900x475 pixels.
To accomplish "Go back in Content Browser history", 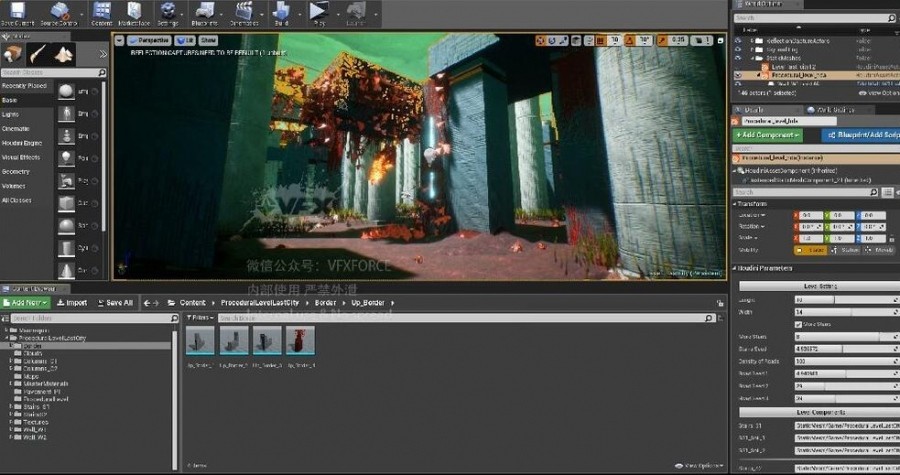I will [147, 303].
